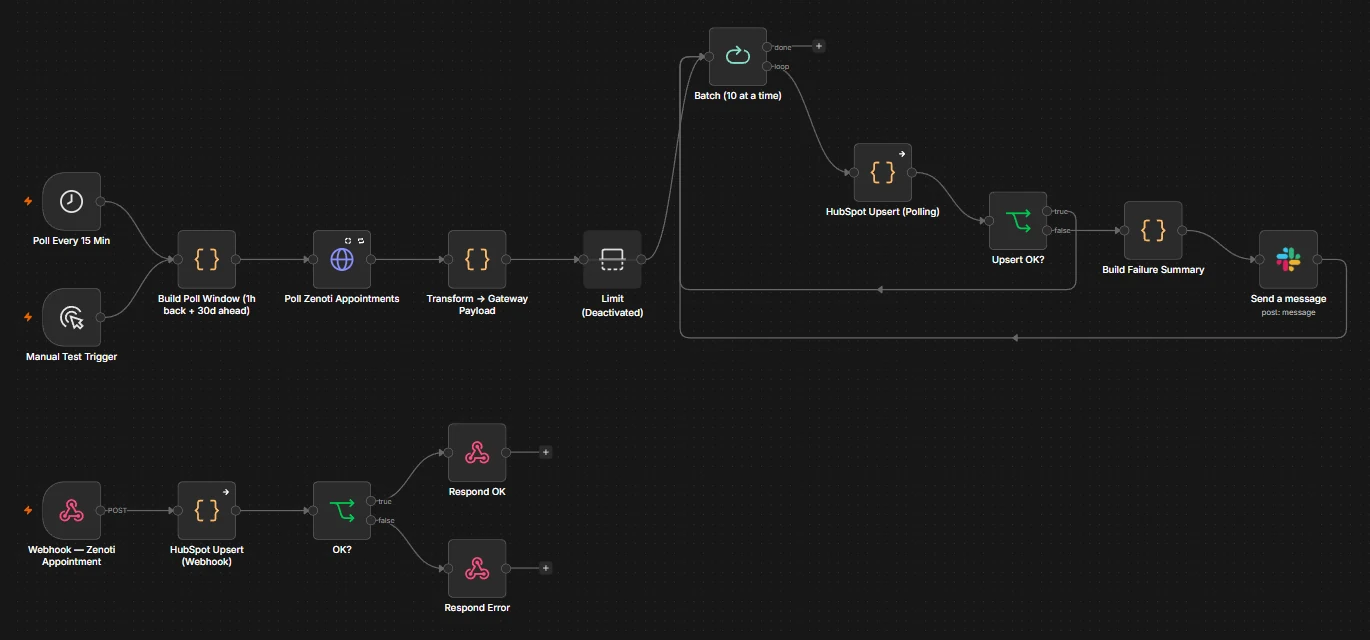This screenshot has height=640, width=1370.
Task: Select the Manual Test Trigger cursor node
Action: 71,317
